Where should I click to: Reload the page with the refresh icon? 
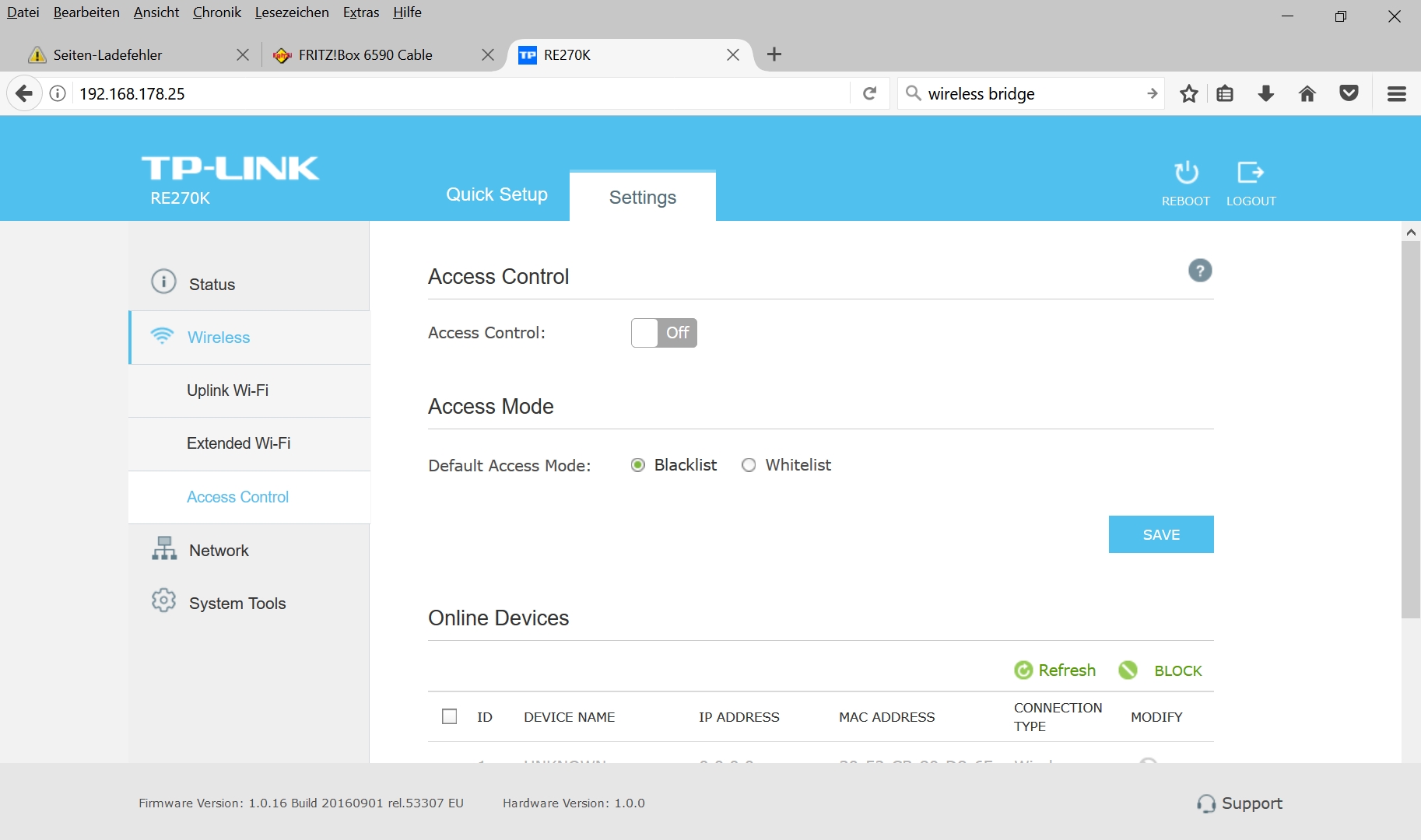870,94
